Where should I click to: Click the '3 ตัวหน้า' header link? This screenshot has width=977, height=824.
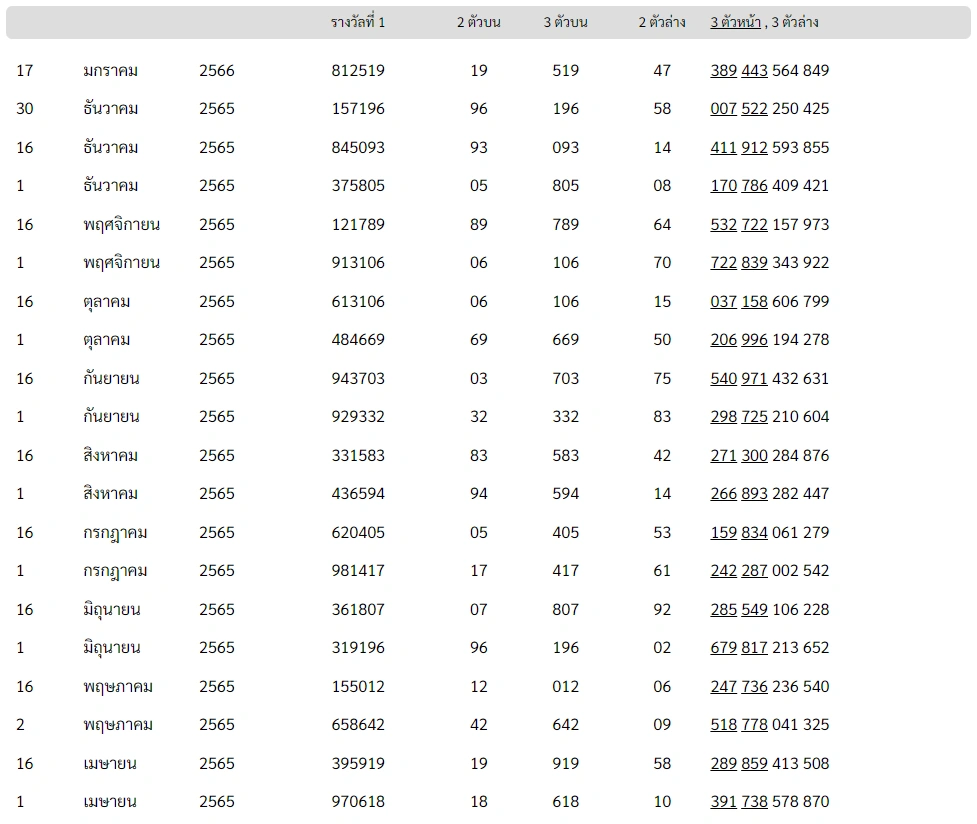click(735, 22)
